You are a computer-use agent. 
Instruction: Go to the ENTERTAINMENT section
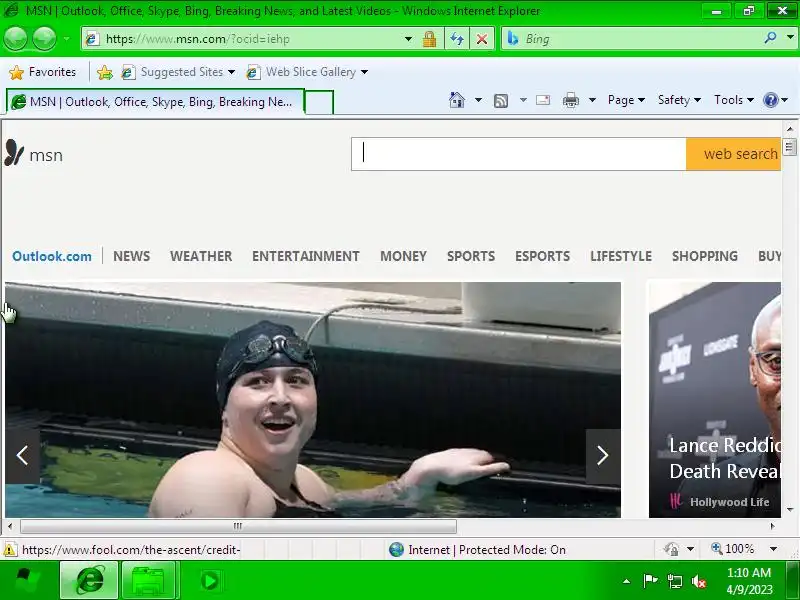coord(306,256)
